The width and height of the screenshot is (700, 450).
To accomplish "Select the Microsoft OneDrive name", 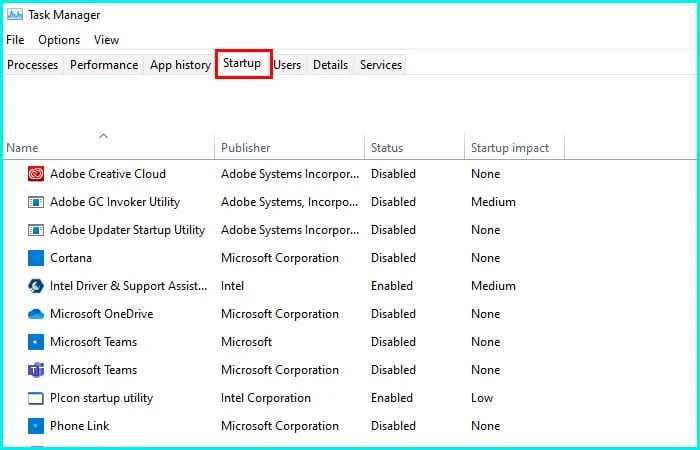I will [101, 314].
